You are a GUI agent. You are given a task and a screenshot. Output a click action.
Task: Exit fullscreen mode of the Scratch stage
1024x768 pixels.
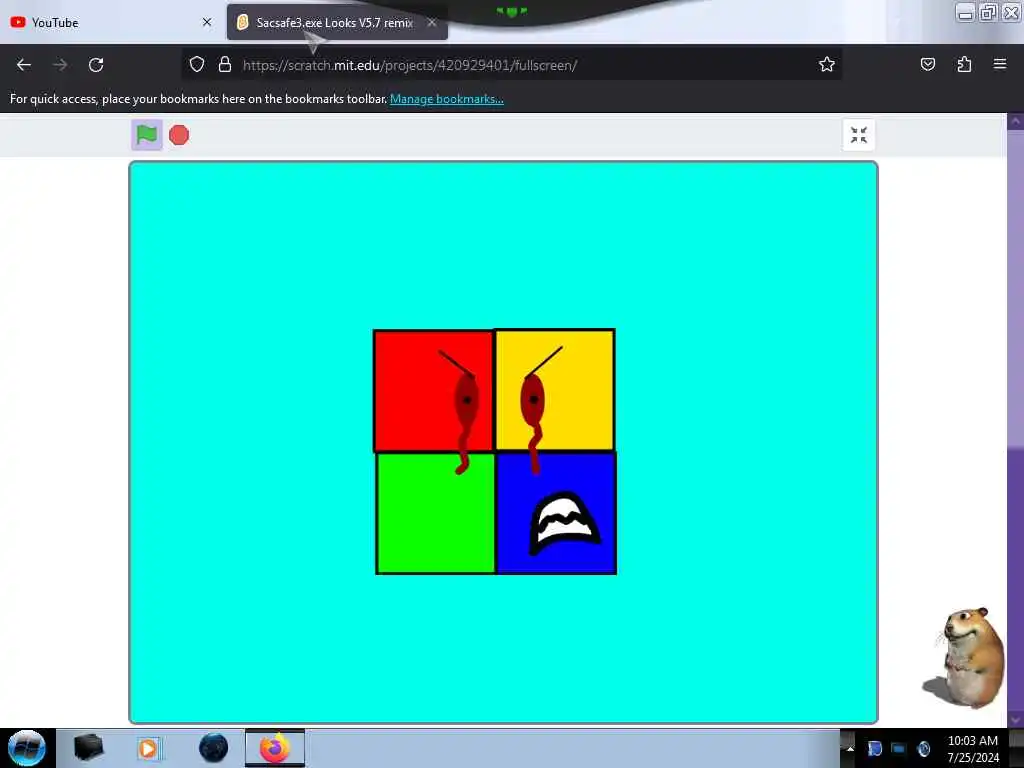pyautogui.click(x=859, y=135)
